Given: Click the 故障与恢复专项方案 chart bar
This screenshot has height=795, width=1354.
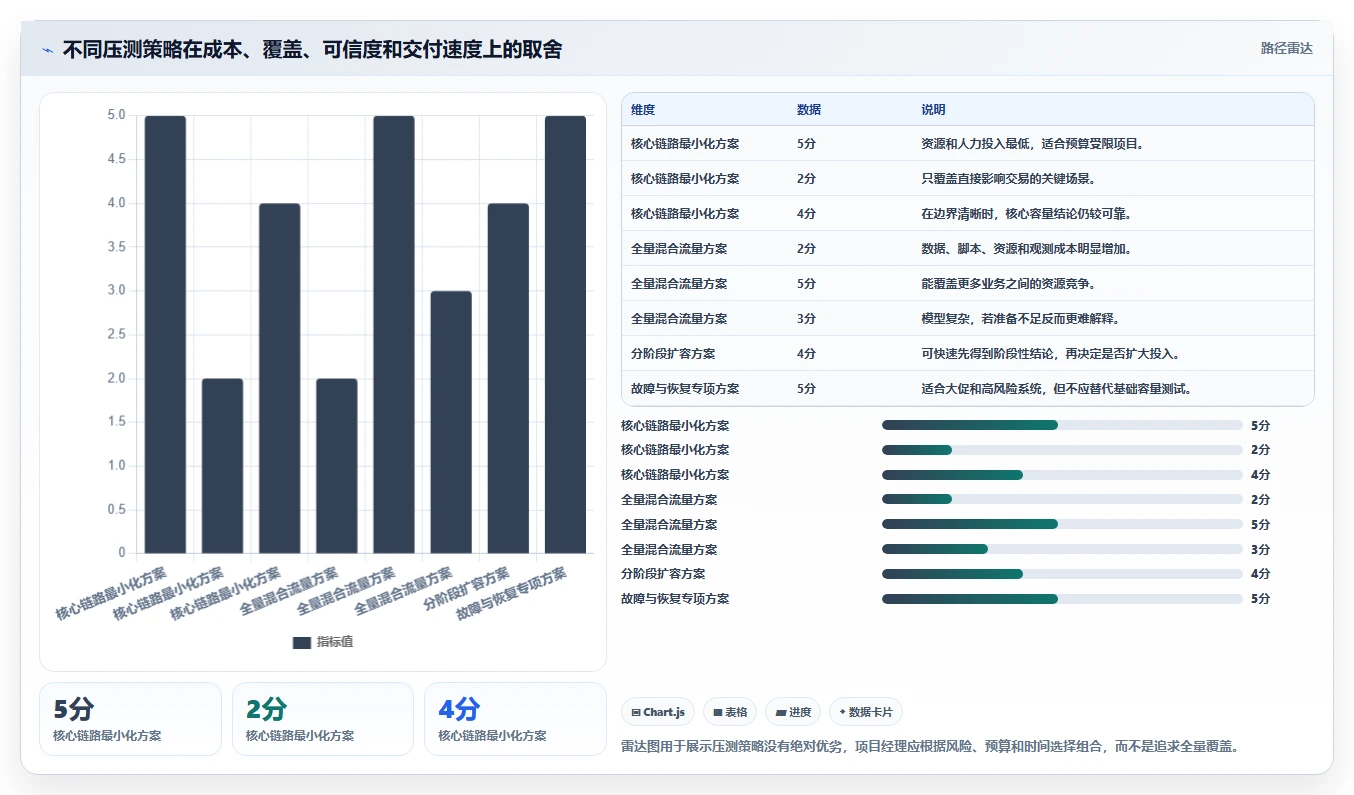Looking at the screenshot, I should point(565,334).
